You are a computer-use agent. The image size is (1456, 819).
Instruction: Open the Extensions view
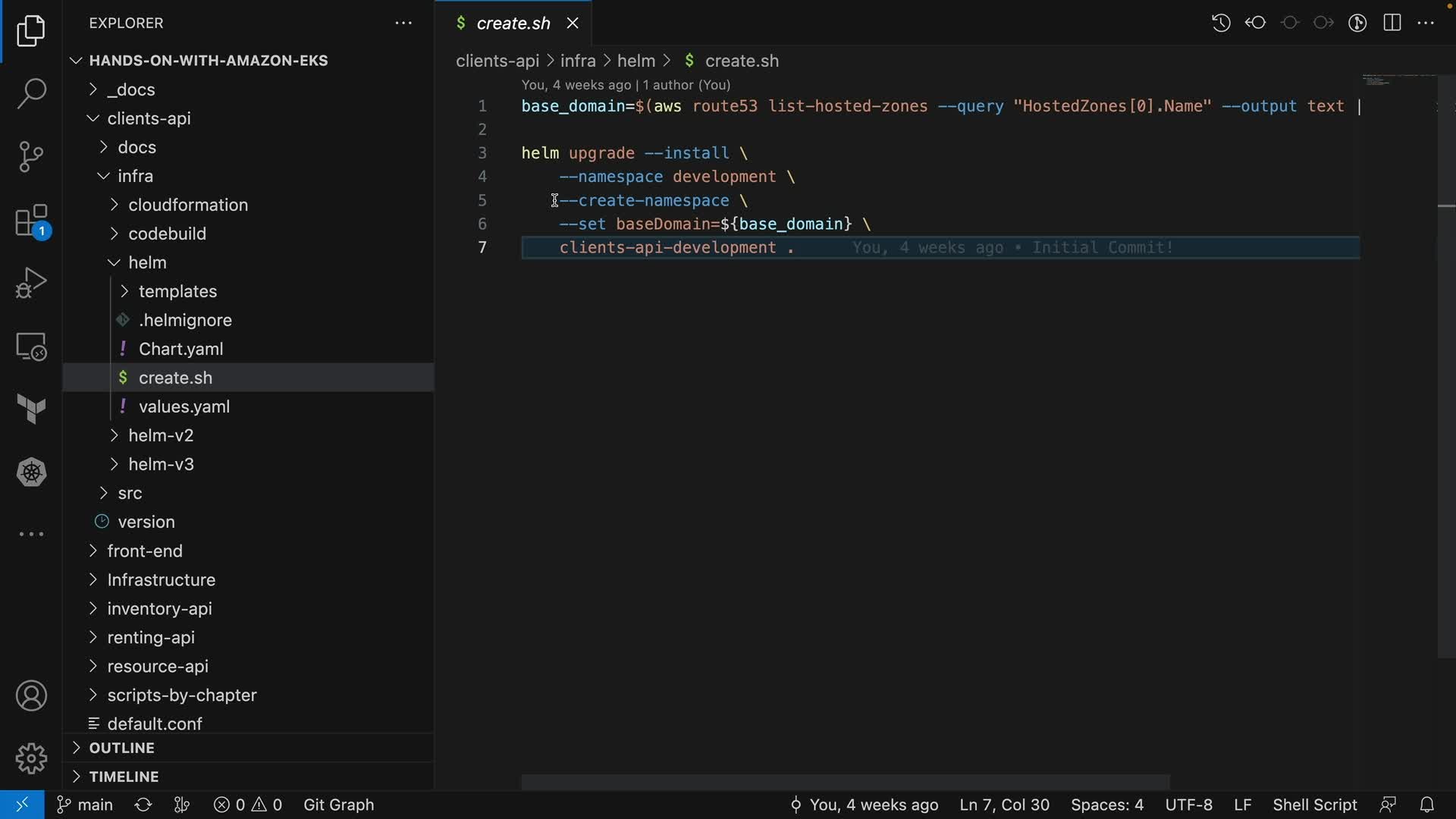point(31,221)
